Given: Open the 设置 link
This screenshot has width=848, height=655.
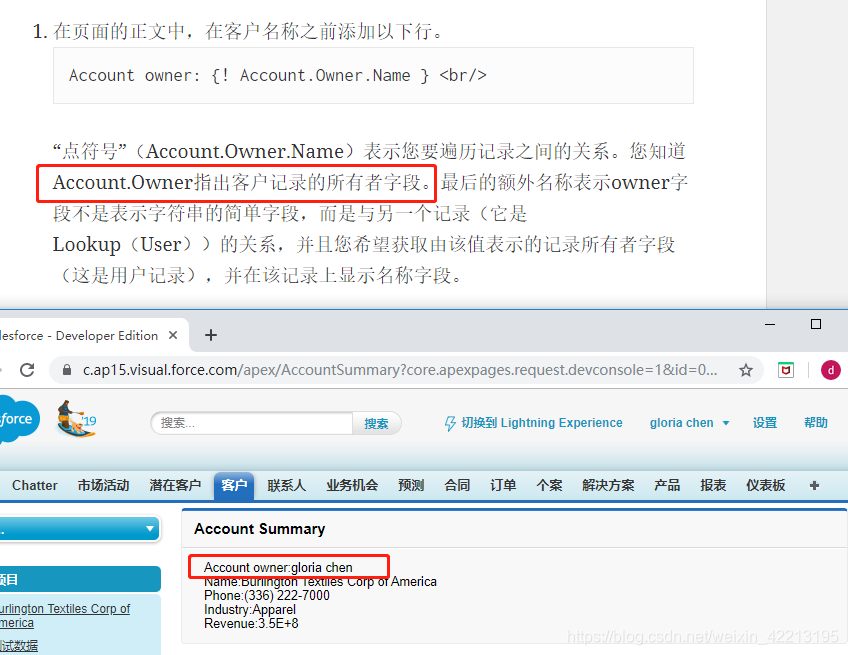Looking at the screenshot, I should (x=765, y=423).
